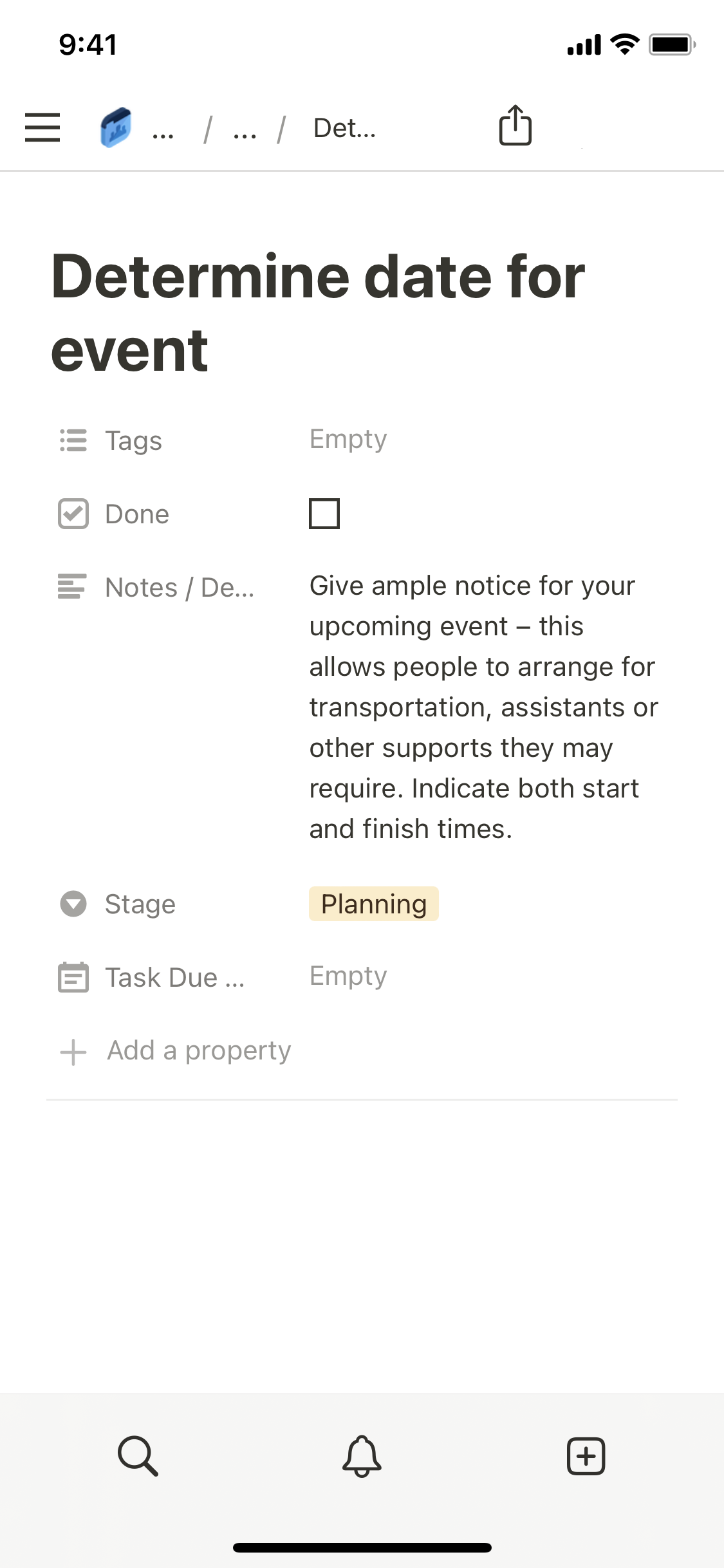Tap the Task Due calendar icon
The image size is (724, 1568).
tap(73, 977)
